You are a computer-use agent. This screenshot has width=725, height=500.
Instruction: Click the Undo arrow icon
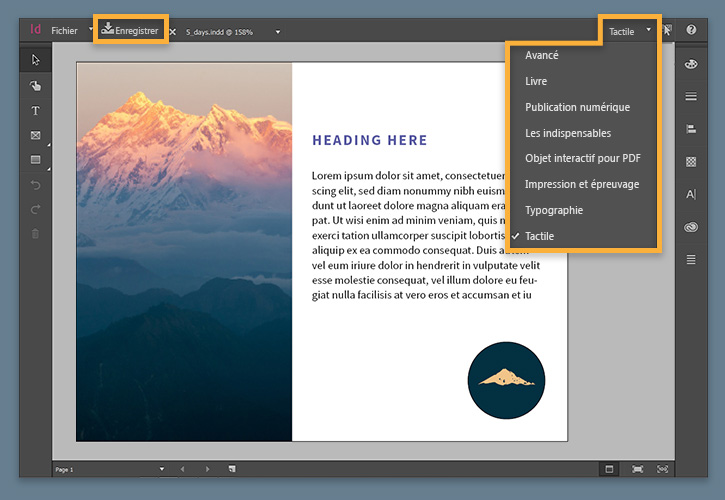pos(36,185)
